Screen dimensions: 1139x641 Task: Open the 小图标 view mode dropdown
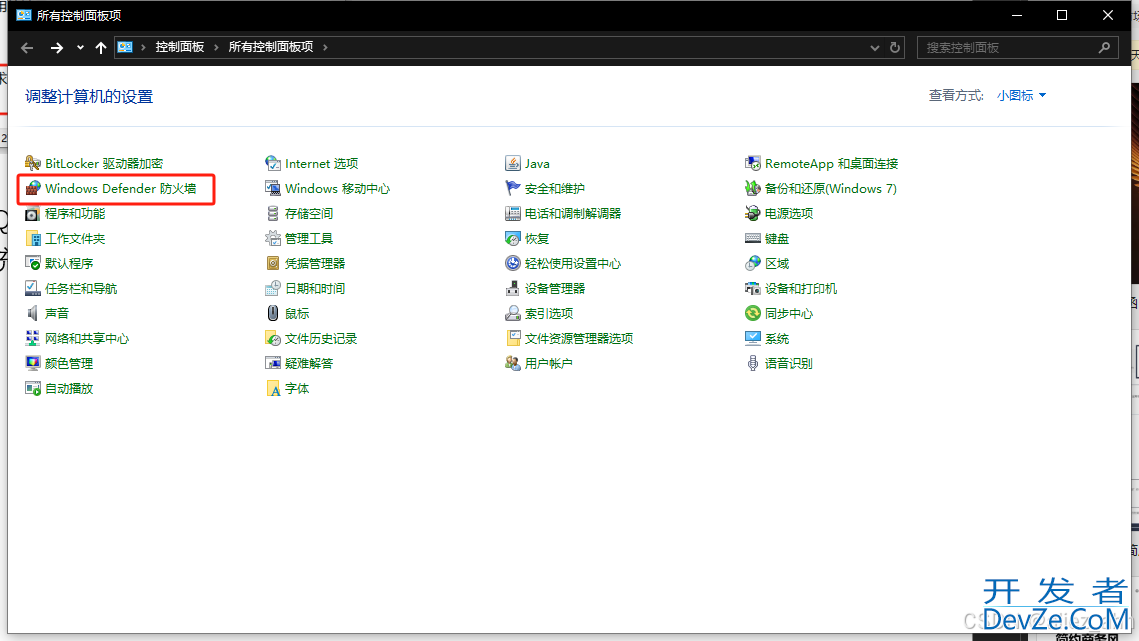point(1021,95)
